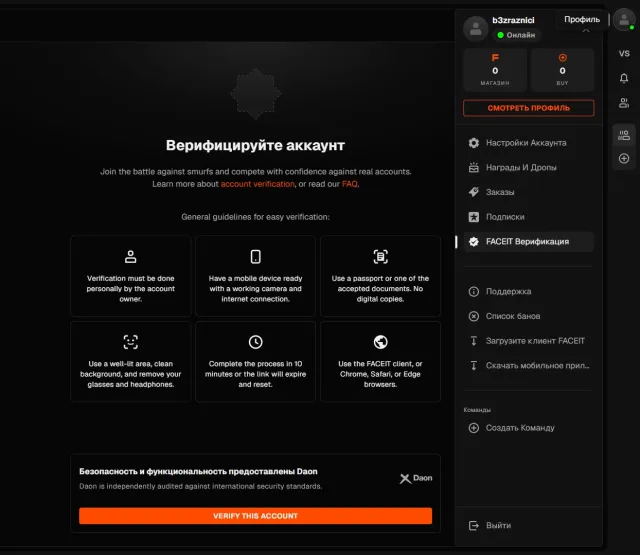Click the verified badge icon beside FACEIT Верификация

click(473, 242)
